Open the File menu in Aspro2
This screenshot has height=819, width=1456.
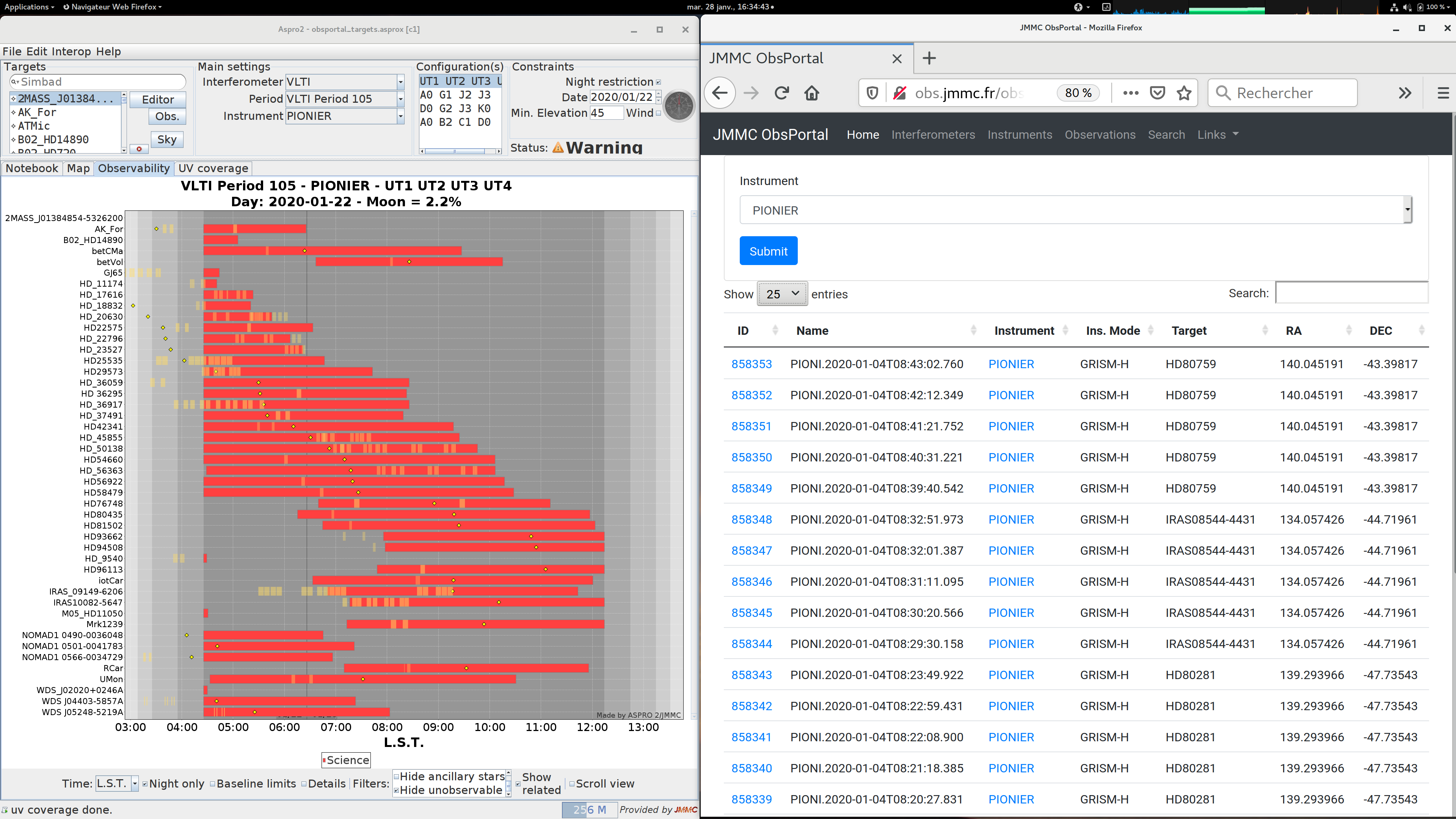(x=12, y=52)
